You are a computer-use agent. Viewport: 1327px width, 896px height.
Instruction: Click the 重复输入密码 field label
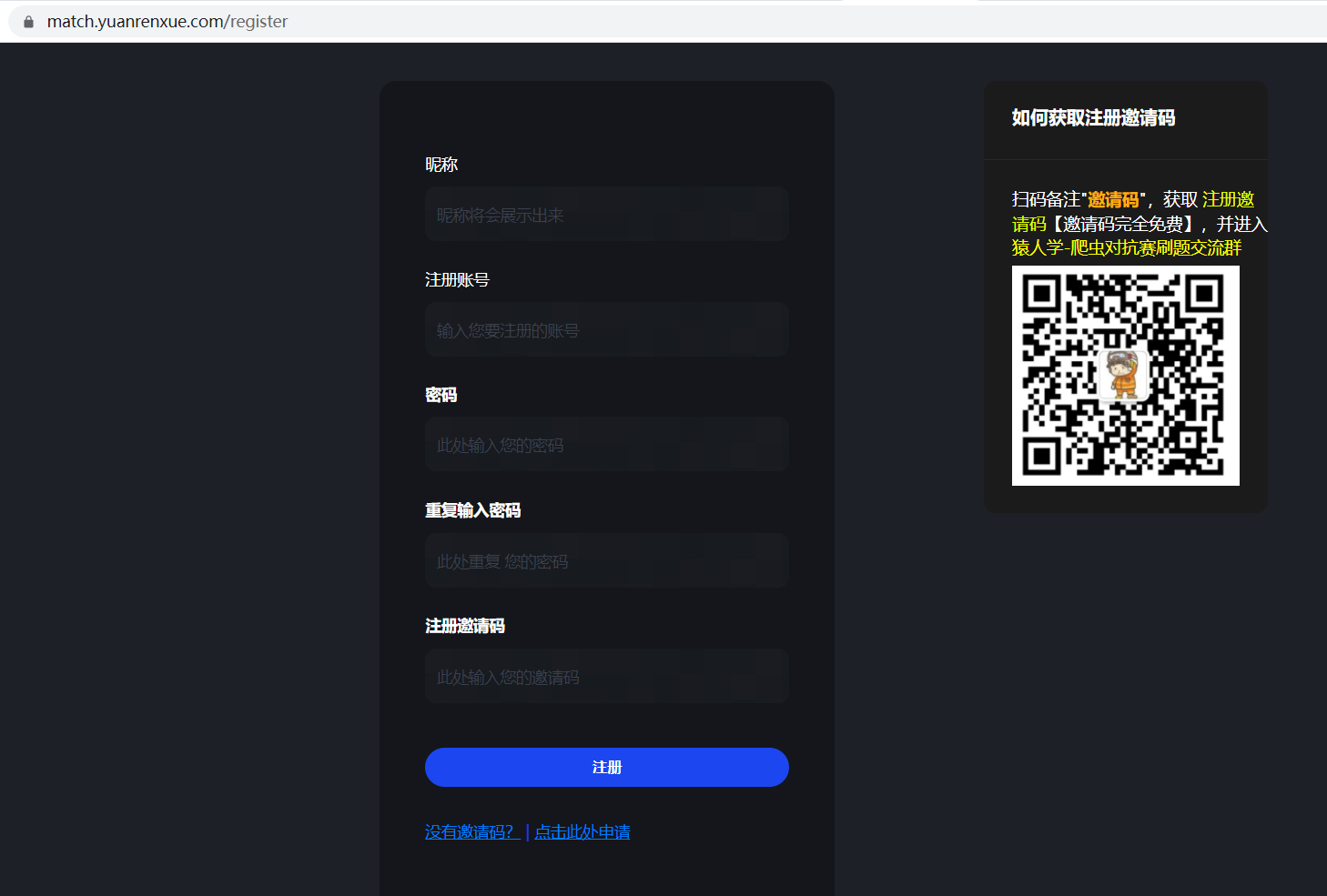tap(472, 510)
